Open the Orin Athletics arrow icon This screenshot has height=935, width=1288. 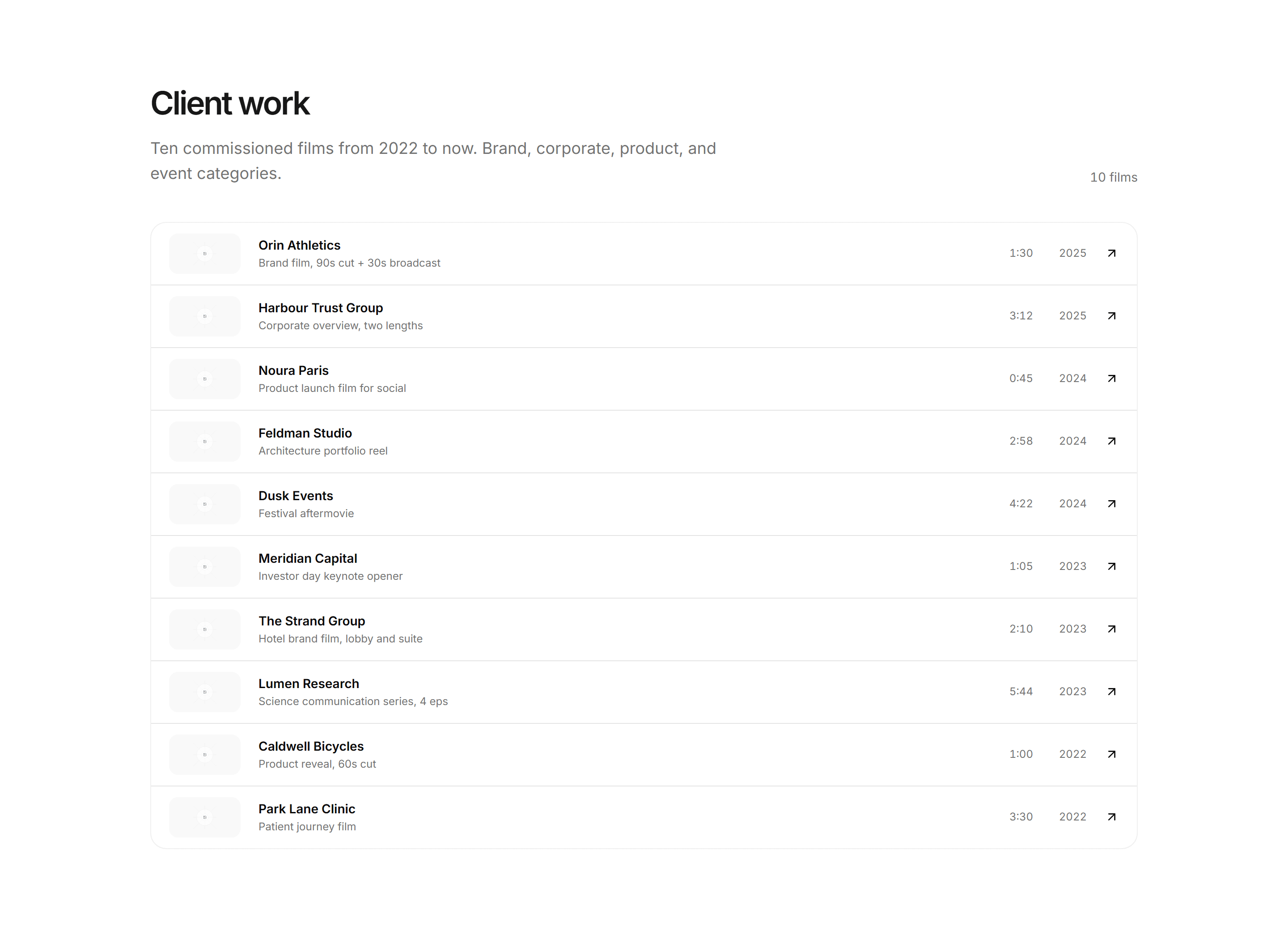click(x=1111, y=253)
